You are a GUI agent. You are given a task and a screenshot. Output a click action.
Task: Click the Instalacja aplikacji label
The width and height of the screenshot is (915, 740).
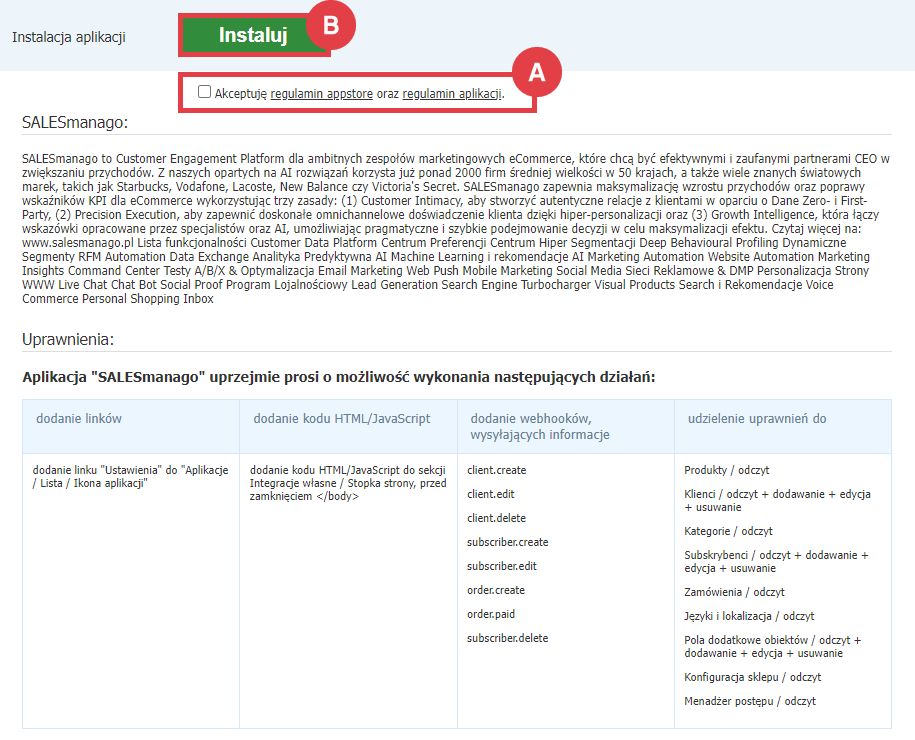click(x=69, y=37)
